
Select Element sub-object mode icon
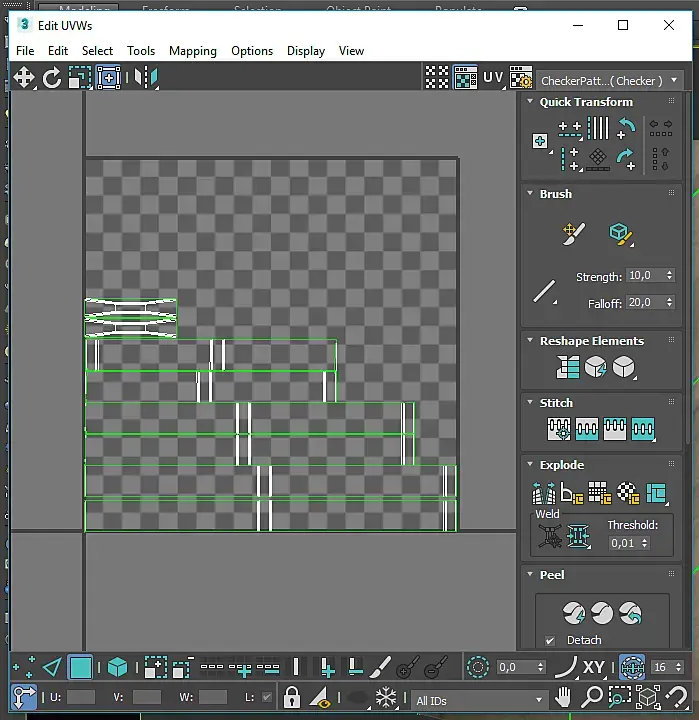tap(117, 667)
